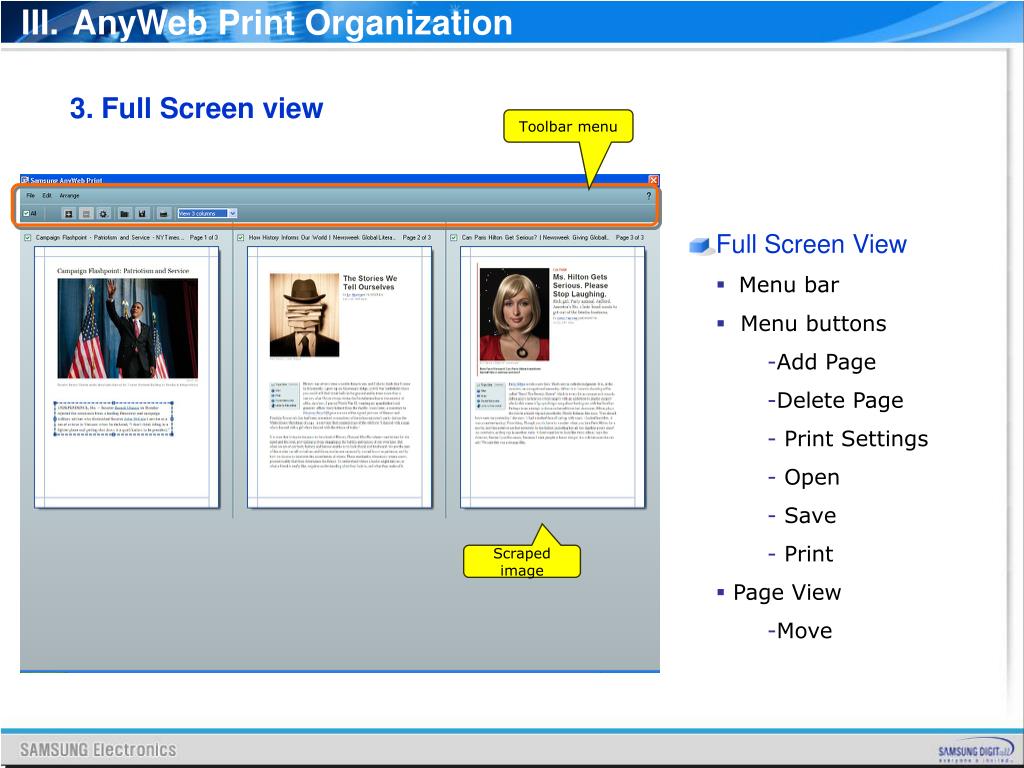Click the Add Page toolbar icon

pyautogui.click(x=69, y=214)
